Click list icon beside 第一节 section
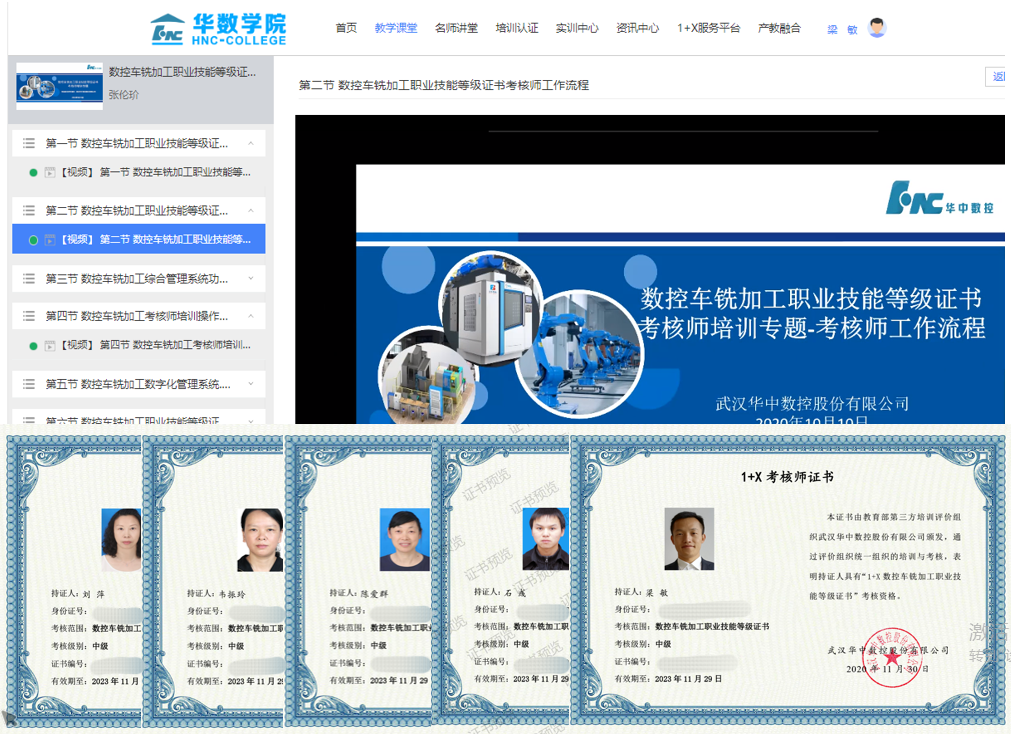This screenshot has height=734, width=1011. click(x=29, y=144)
